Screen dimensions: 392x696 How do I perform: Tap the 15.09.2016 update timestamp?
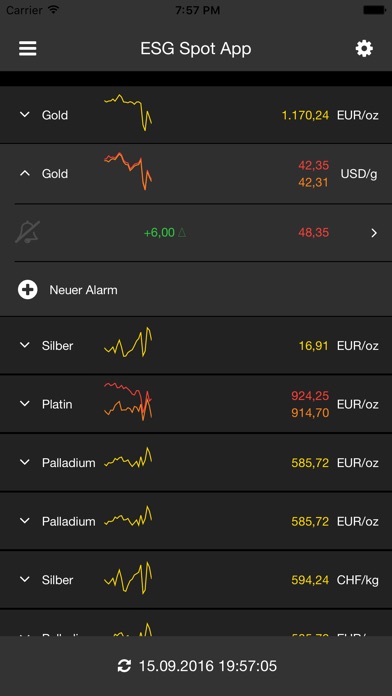[208, 666]
